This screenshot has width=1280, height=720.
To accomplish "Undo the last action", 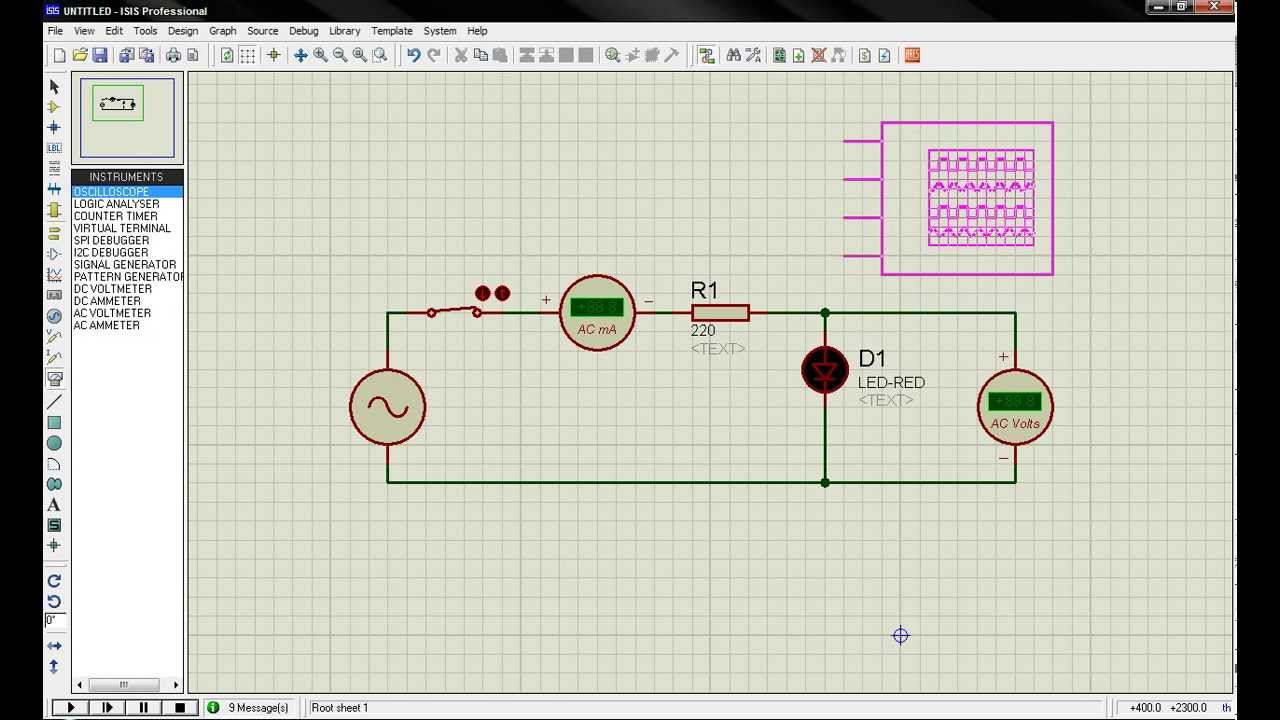I will 413,55.
